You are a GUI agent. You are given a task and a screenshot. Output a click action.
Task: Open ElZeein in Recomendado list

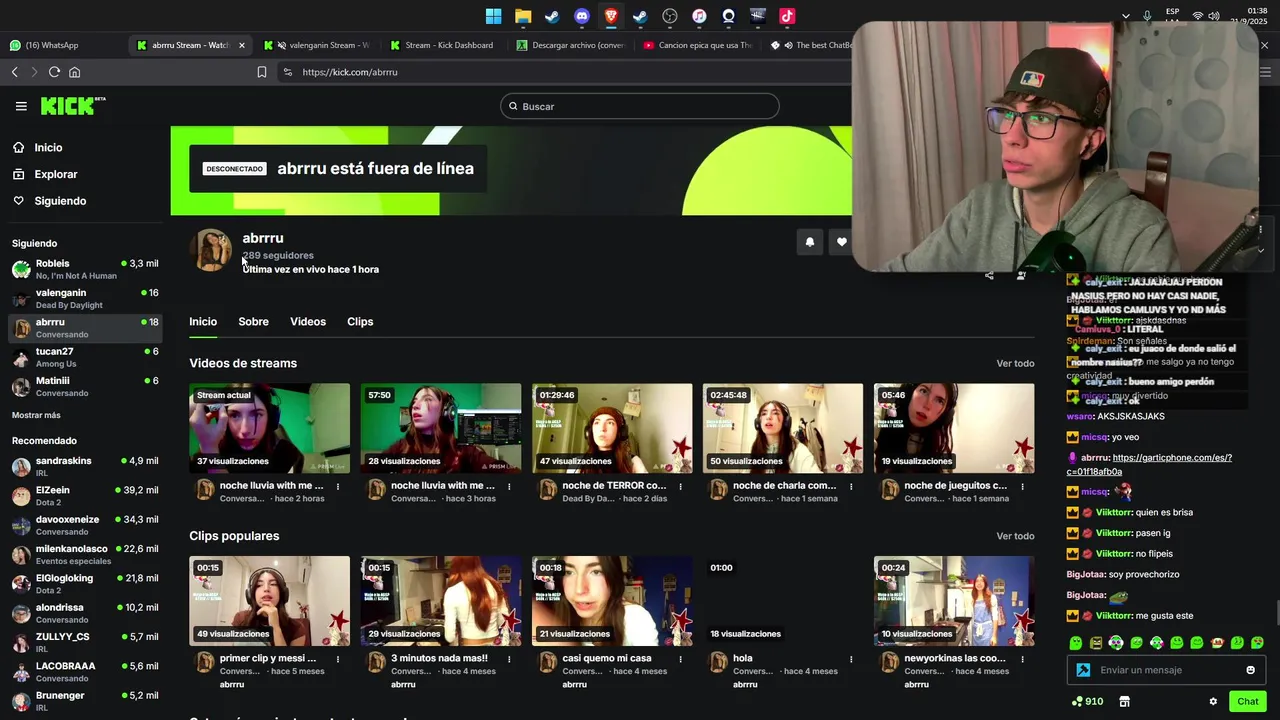tap(84, 496)
